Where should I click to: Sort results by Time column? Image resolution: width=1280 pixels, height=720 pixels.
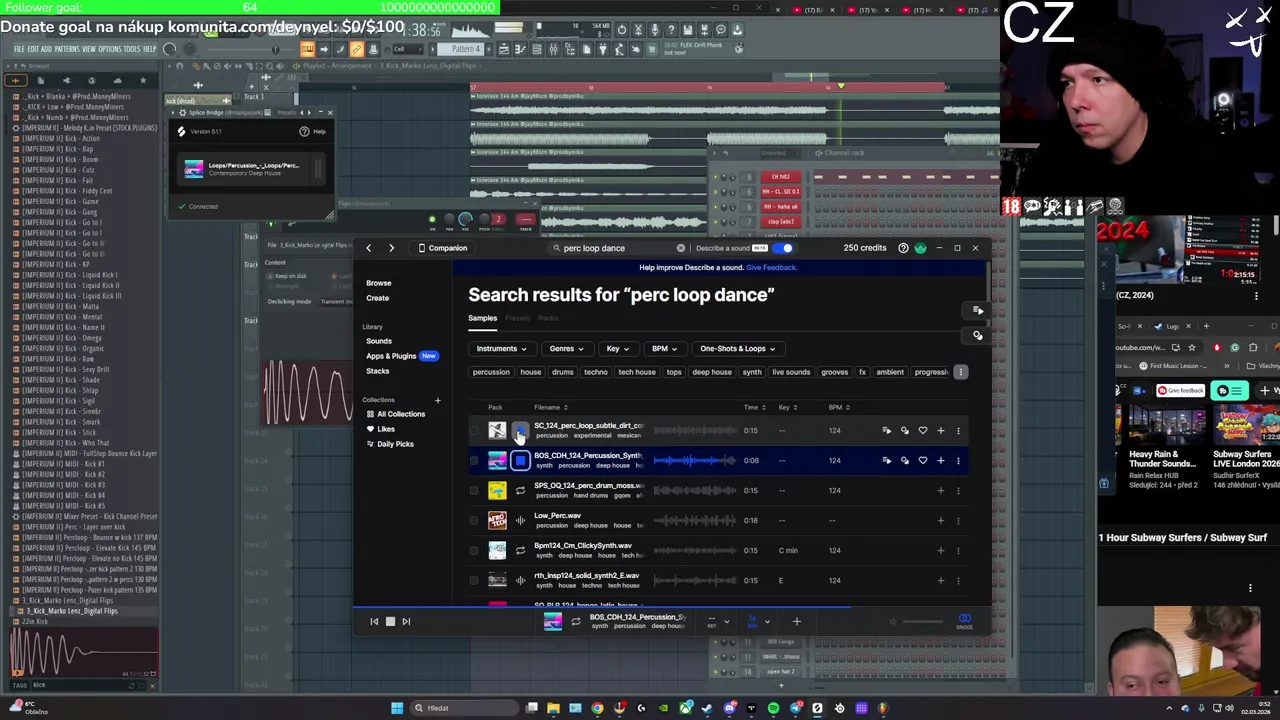754,407
